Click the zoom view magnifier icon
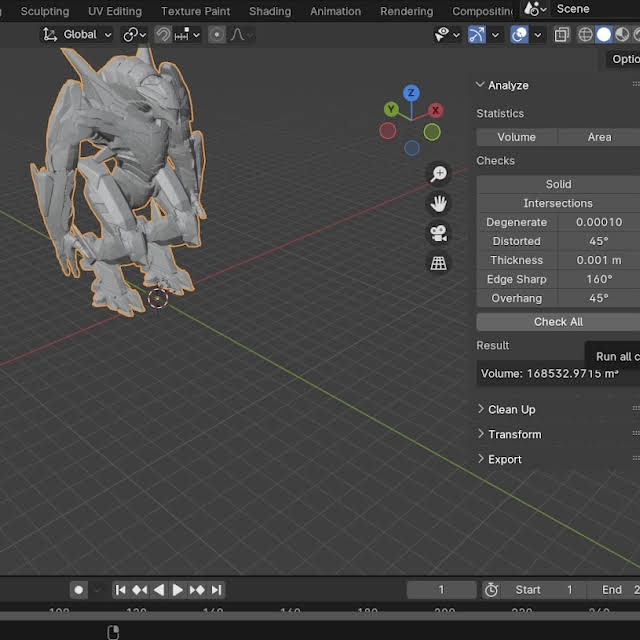The image size is (640, 640). pyautogui.click(x=438, y=173)
